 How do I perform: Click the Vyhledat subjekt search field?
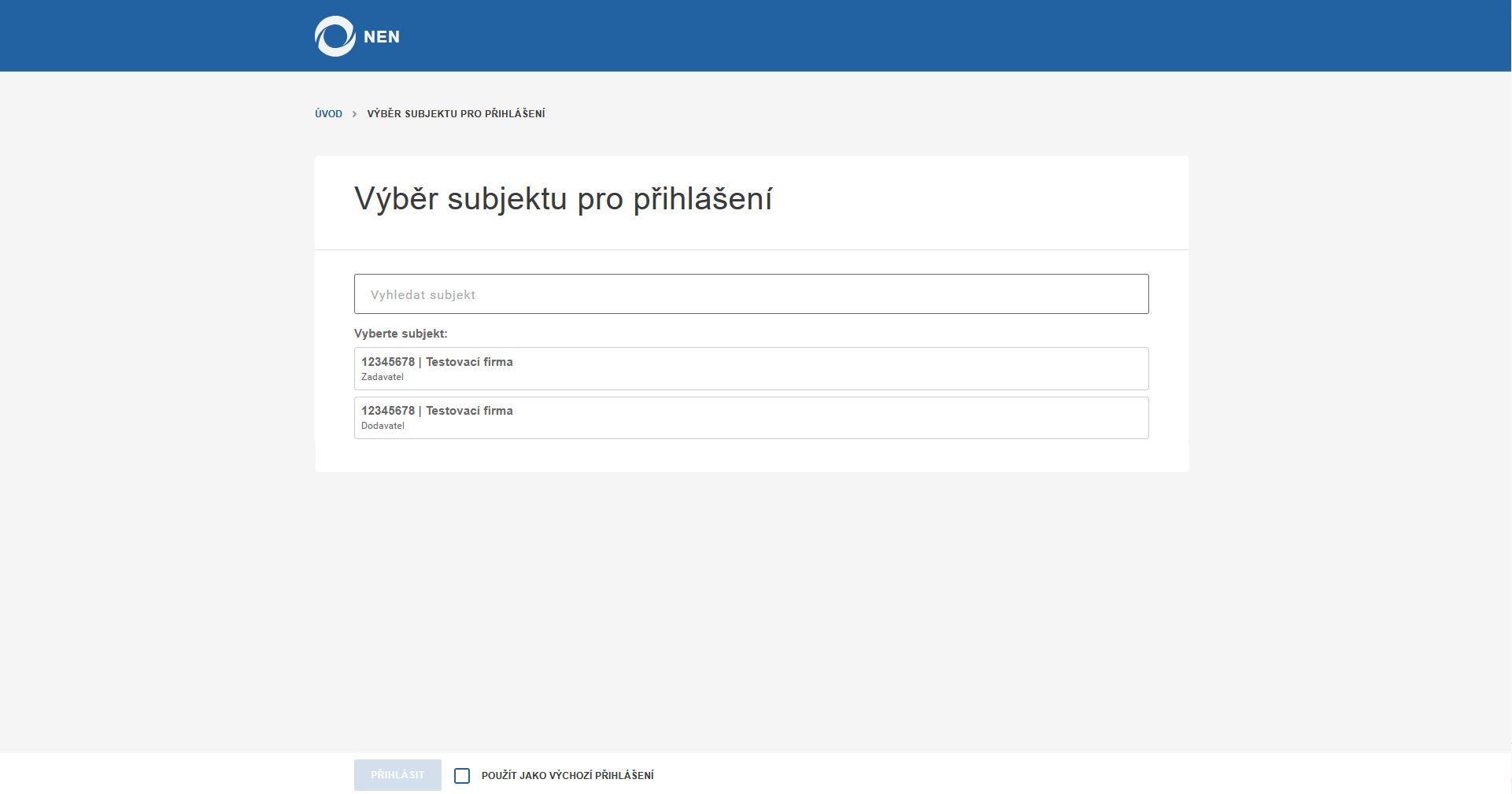(751, 294)
